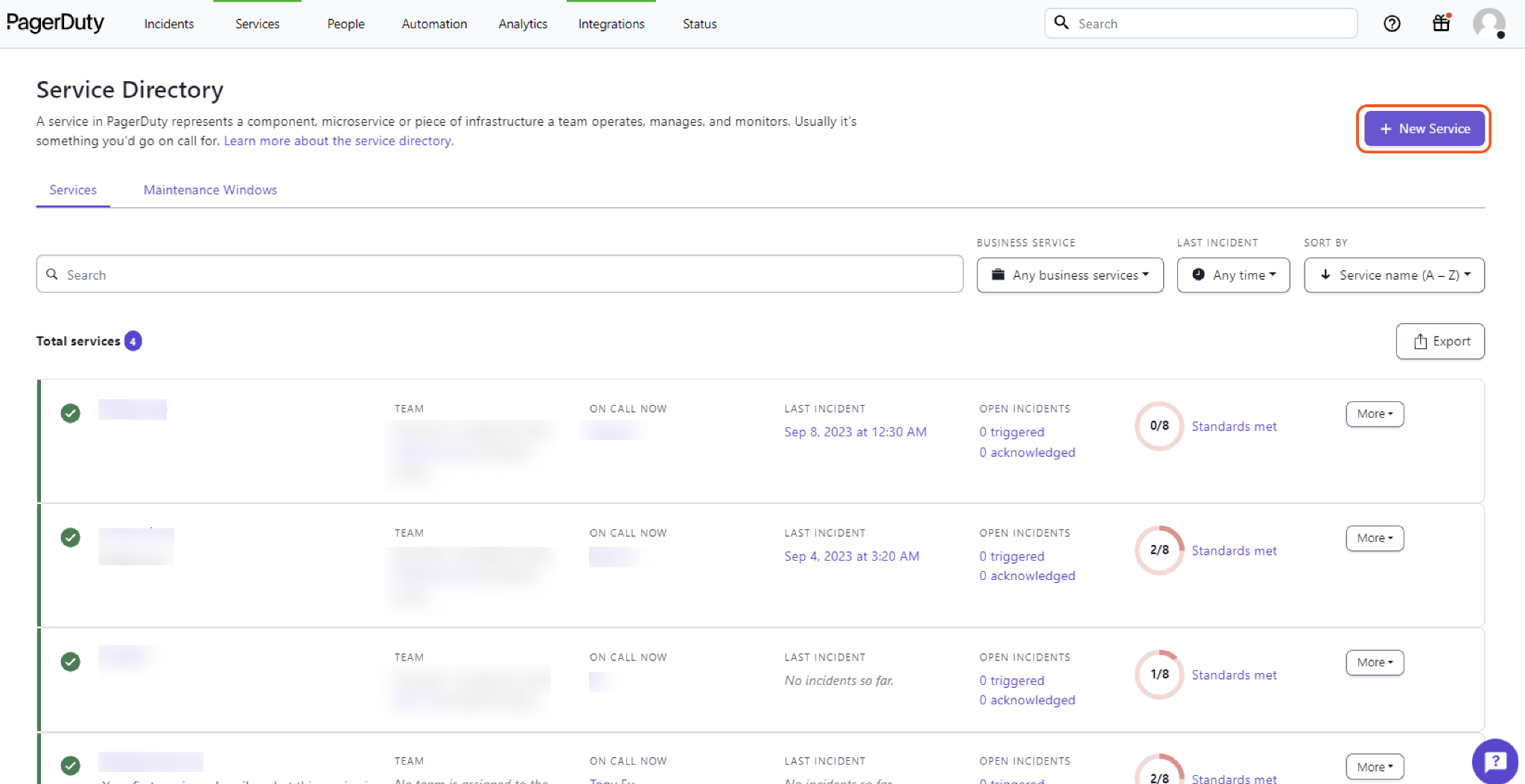1525x784 pixels.
Task: Open the Sep 8, 2023 last incident link
Action: [x=855, y=432]
